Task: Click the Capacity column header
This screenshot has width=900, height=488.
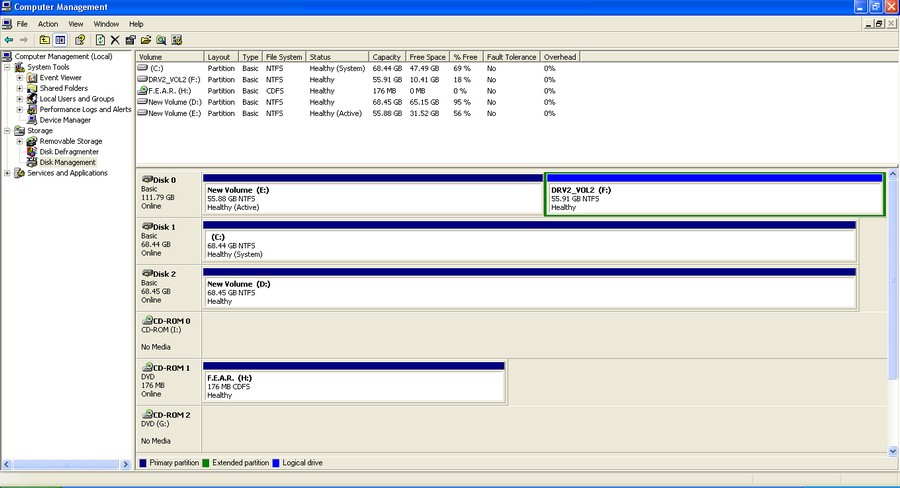Action: point(387,57)
